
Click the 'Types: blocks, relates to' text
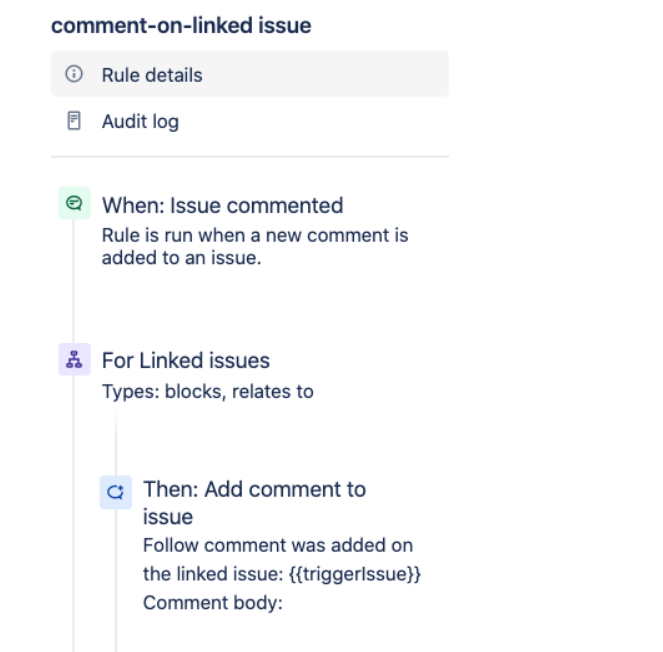[x=207, y=391]
